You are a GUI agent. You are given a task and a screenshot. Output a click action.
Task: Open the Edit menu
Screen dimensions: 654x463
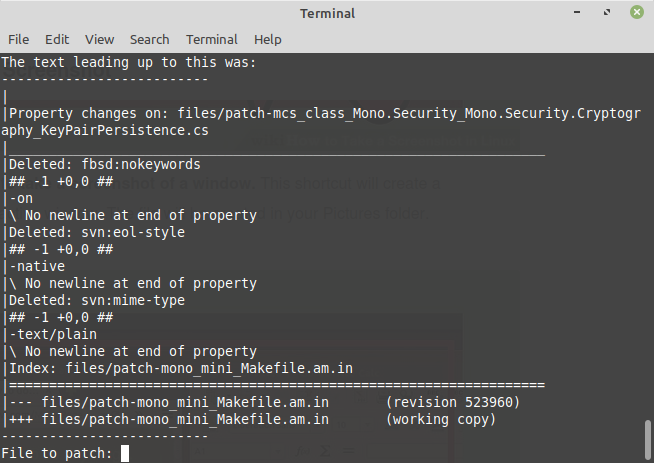tap(57, 40)
